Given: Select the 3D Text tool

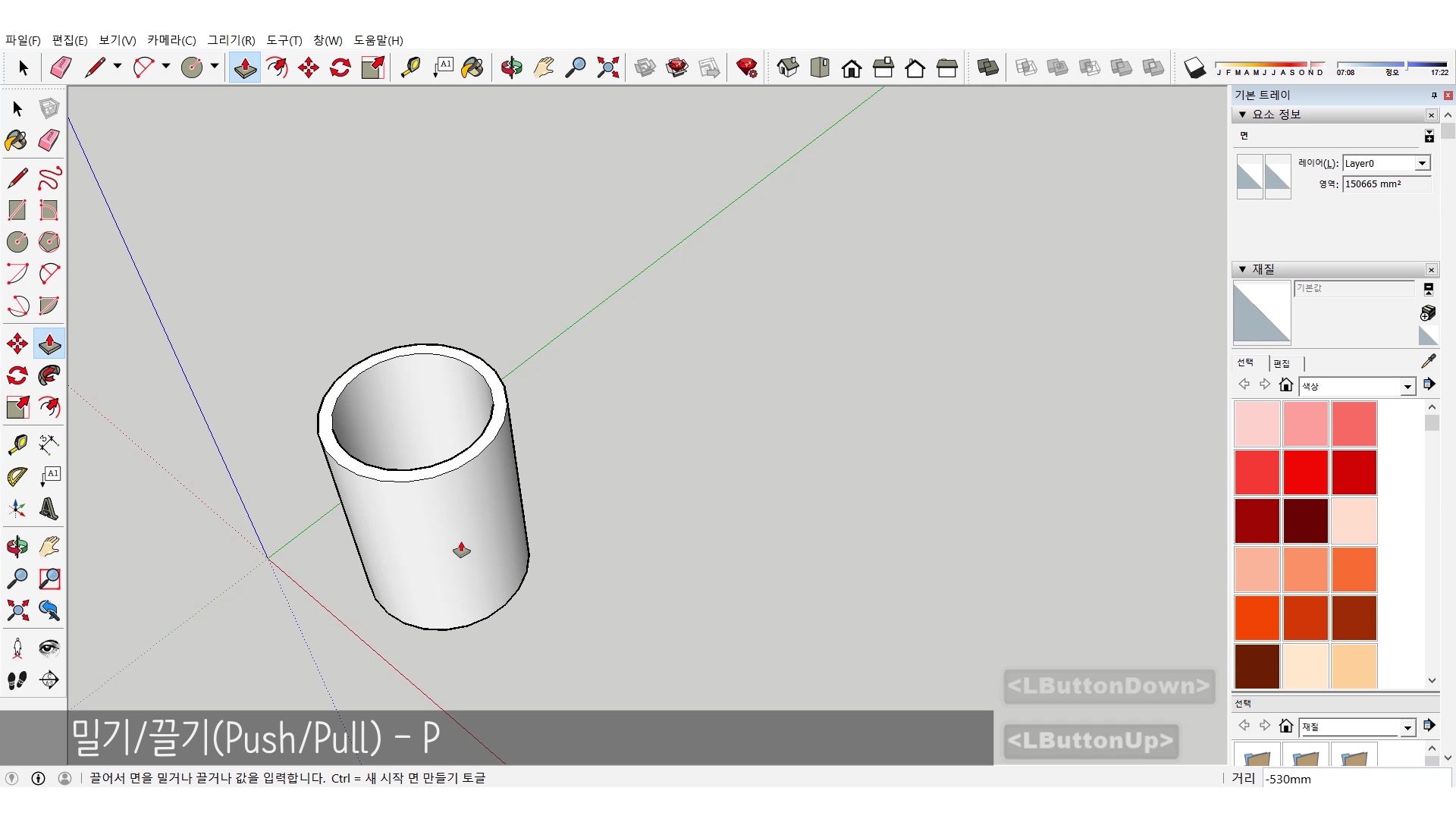Looking at the screenshot, I should tap(49, 509).
